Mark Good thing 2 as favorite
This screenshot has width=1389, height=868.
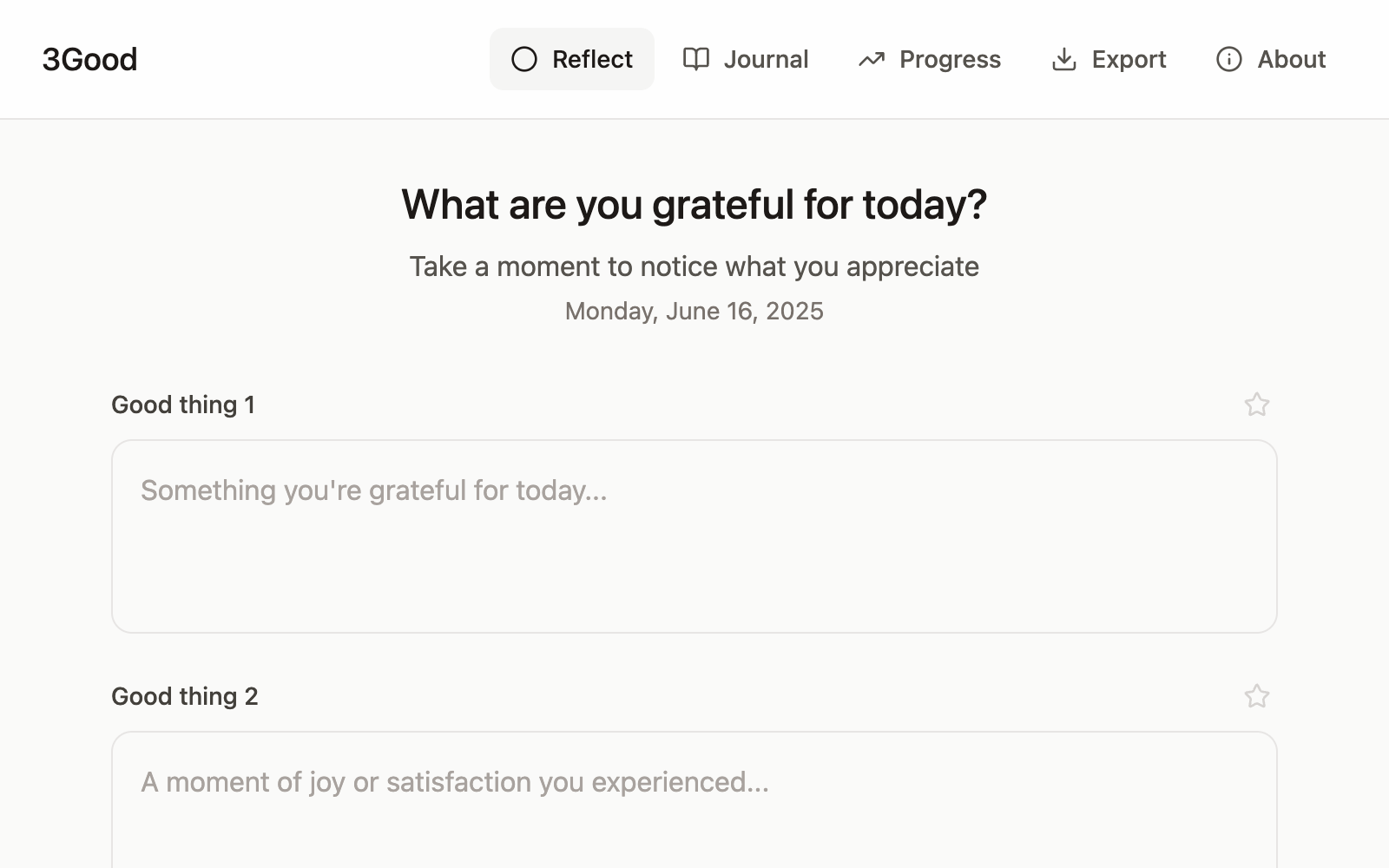[1257, 696]
